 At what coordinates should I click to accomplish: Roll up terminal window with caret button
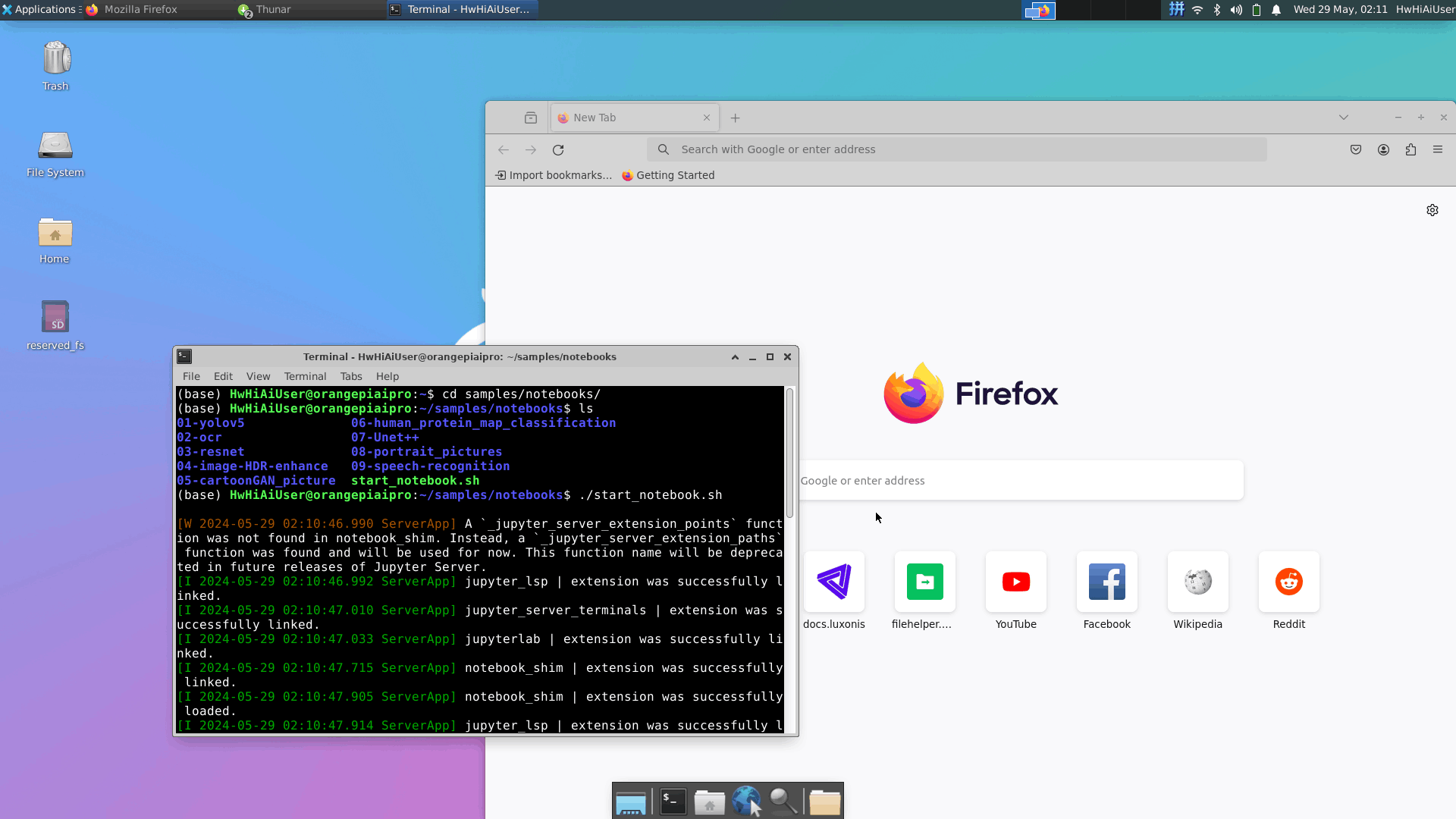(x=735, y=357)
